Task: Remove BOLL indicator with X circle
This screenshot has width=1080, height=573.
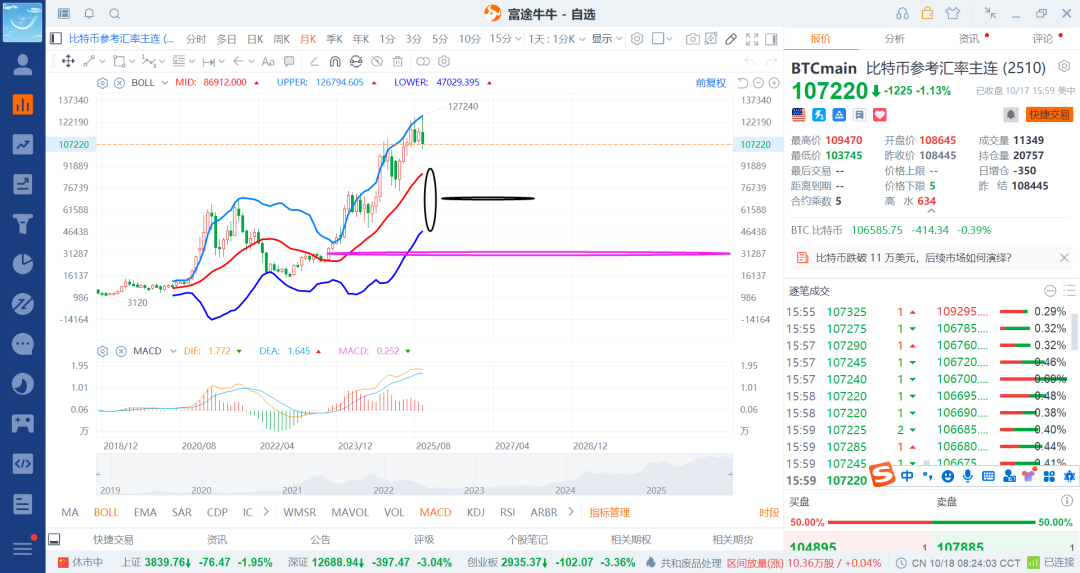Action: click(119, 83)
